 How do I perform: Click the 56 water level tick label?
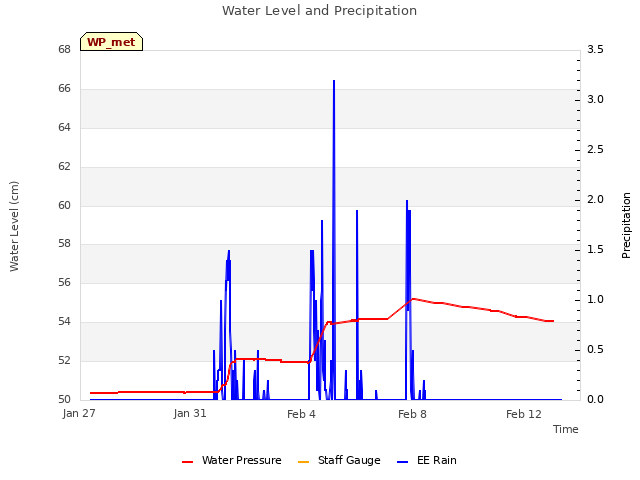point(64,282)
